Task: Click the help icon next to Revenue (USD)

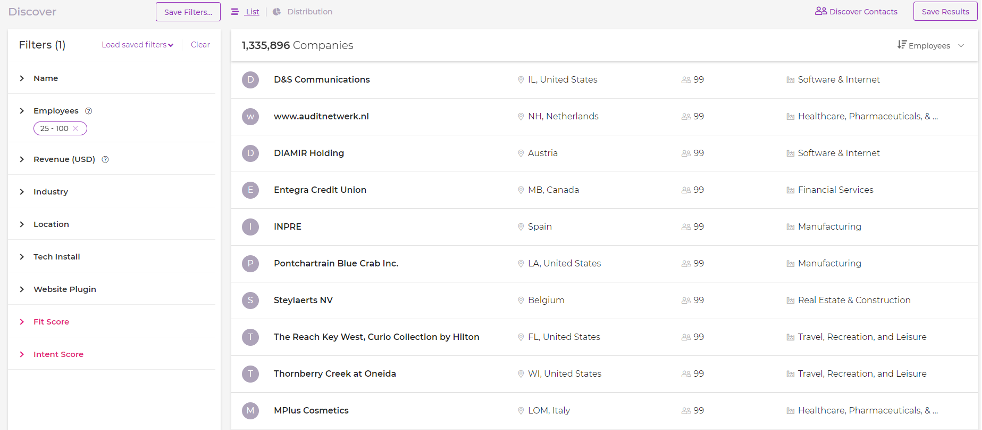Action: point(105,160)
